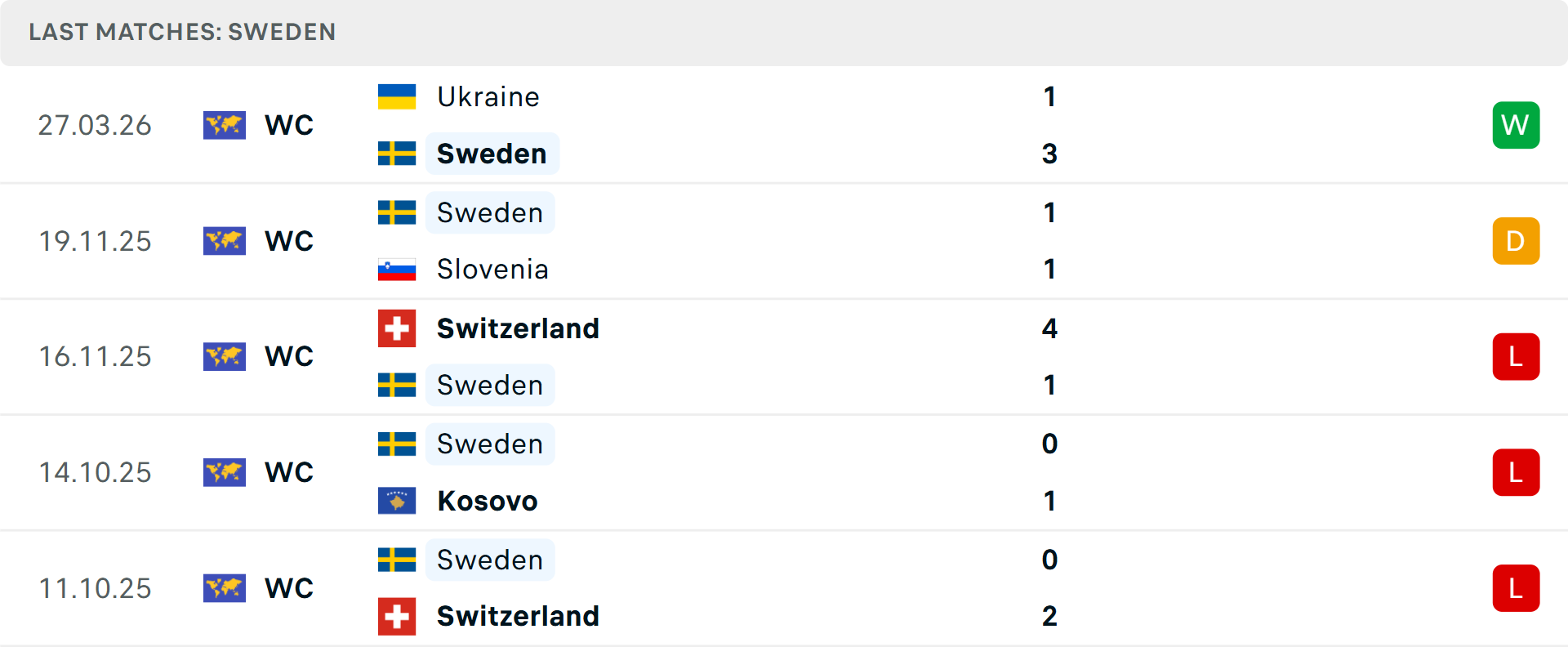Open Ukraine team link

[x=488, y=96]
